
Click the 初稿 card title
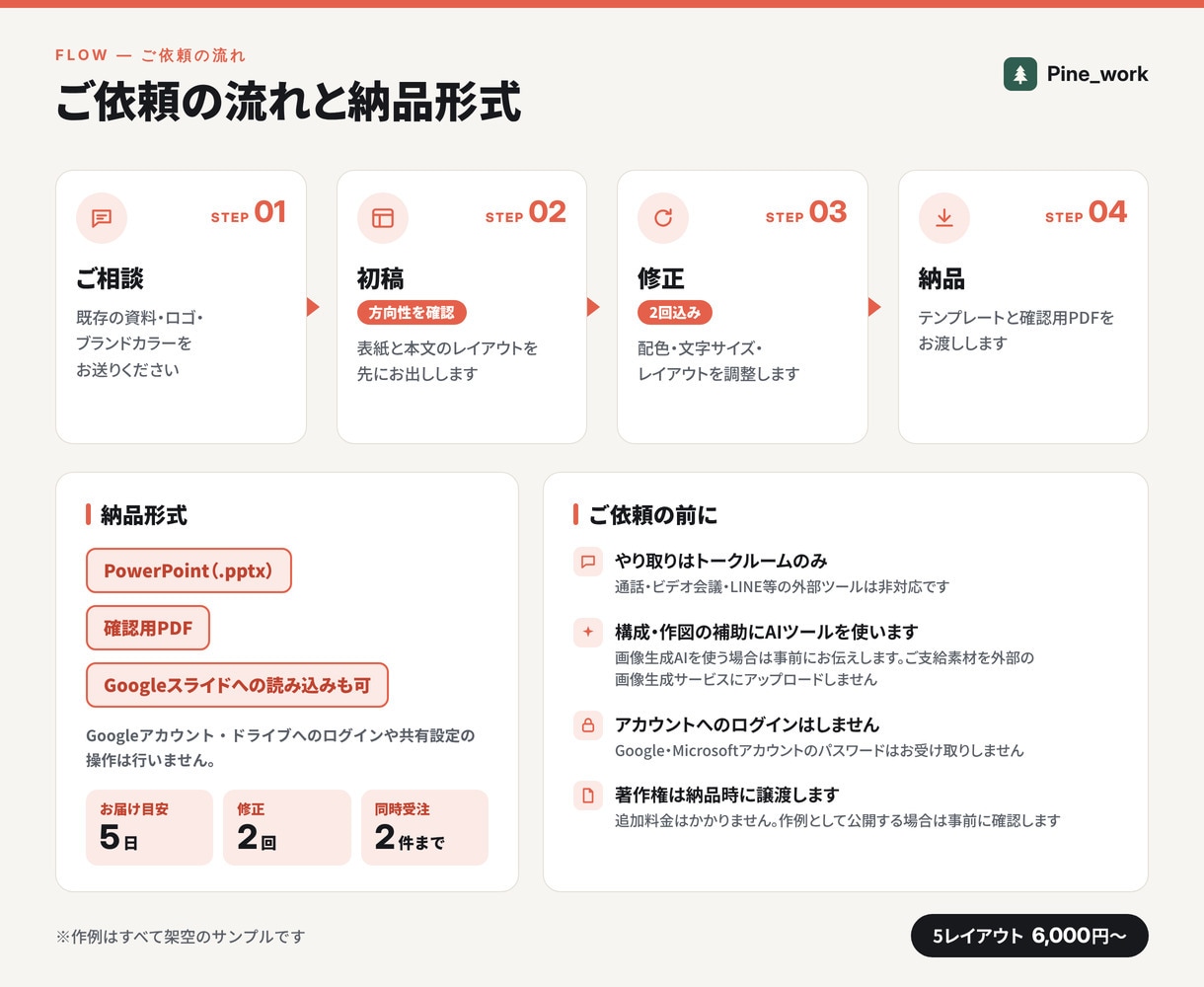381,279
